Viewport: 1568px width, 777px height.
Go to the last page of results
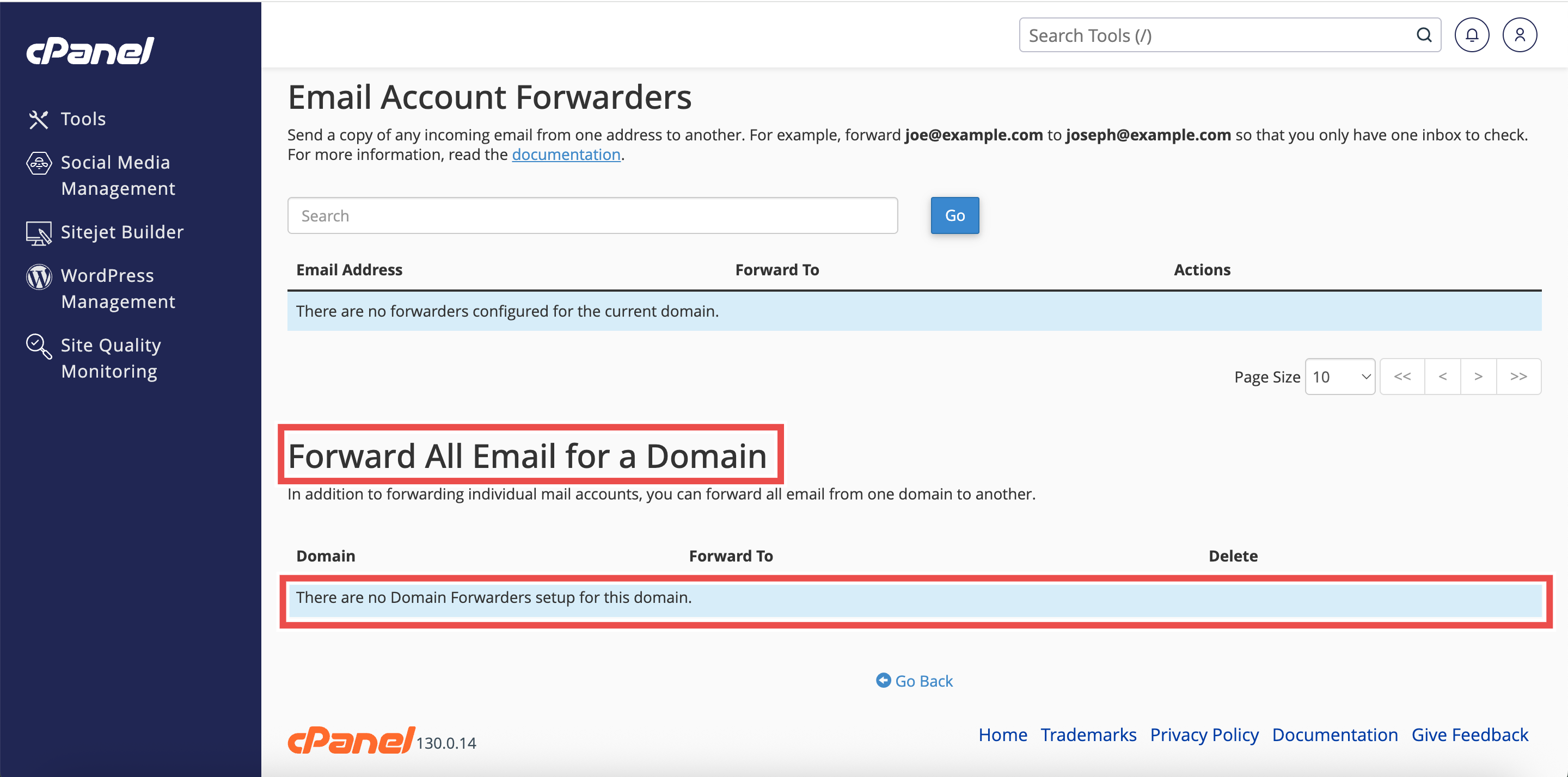click(x=1518, y=377)
